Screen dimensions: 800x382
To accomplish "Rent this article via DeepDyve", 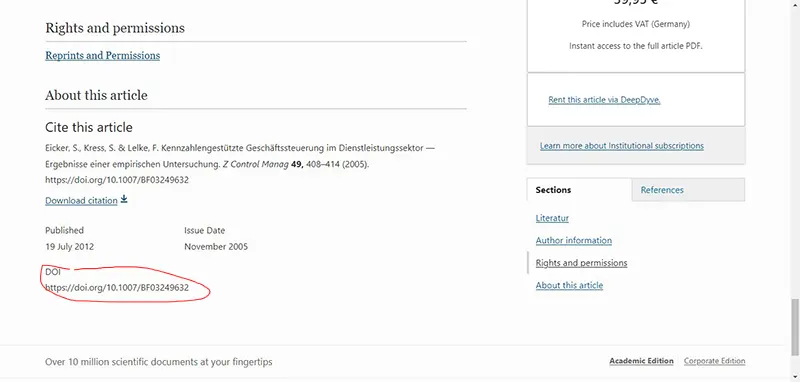I will pyautogui.click(x=604, y=100).
